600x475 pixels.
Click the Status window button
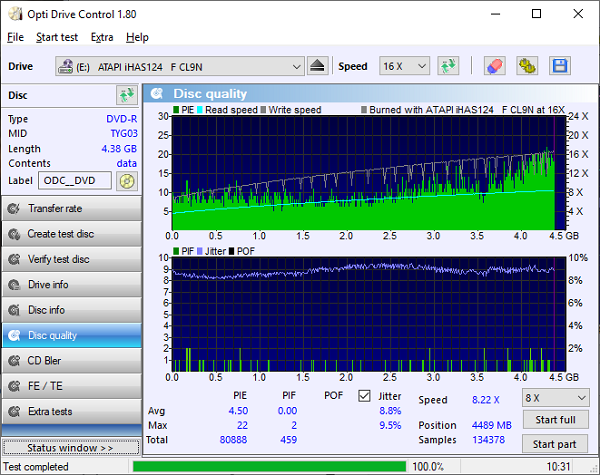[x=71, y=447]
